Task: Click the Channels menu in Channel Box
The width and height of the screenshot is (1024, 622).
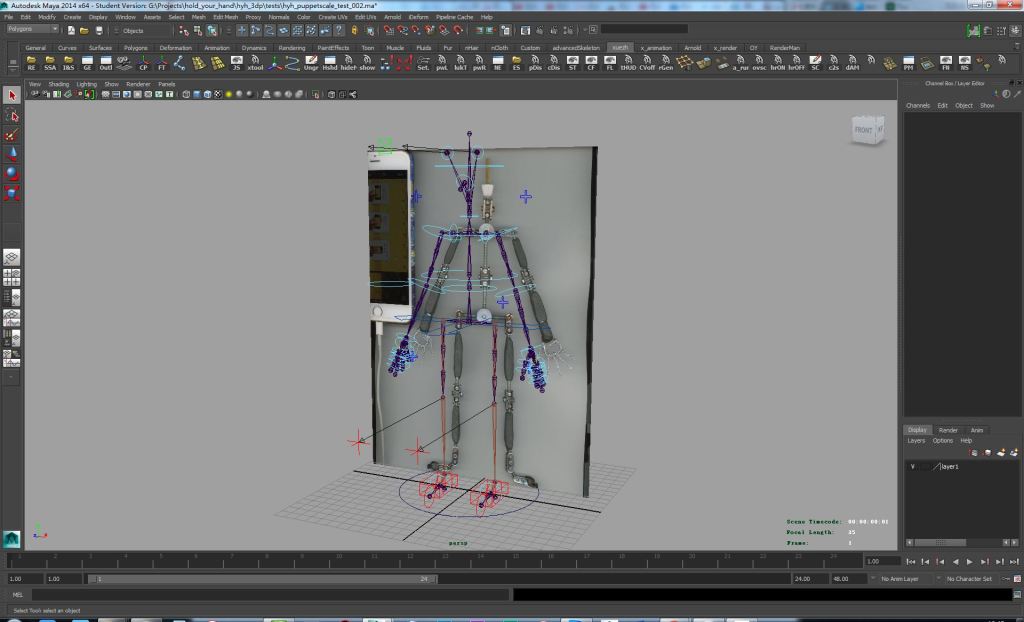Action: pyautogui.click(x=918, y=105)
